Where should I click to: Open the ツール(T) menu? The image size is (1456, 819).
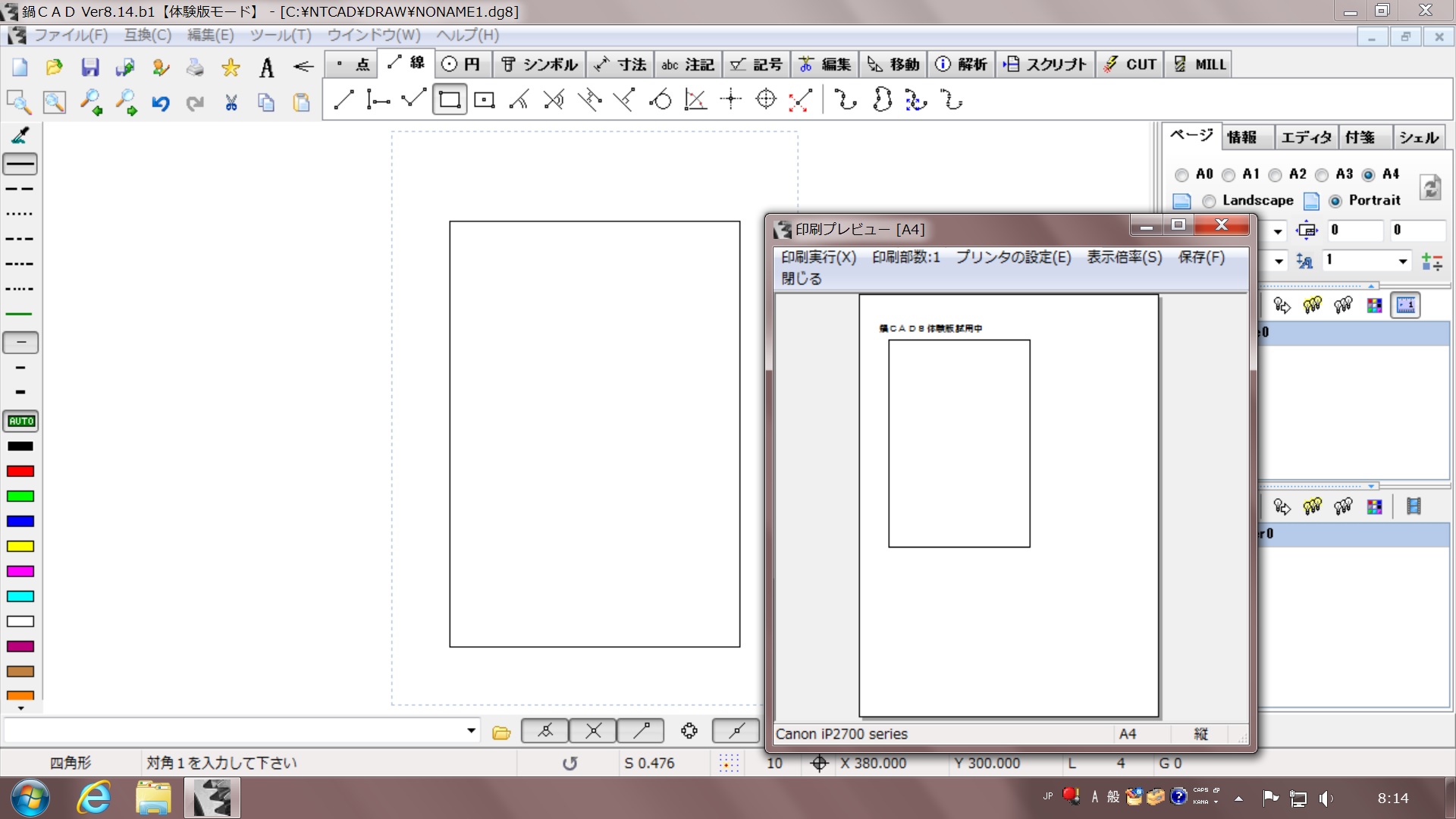point(281,35)
